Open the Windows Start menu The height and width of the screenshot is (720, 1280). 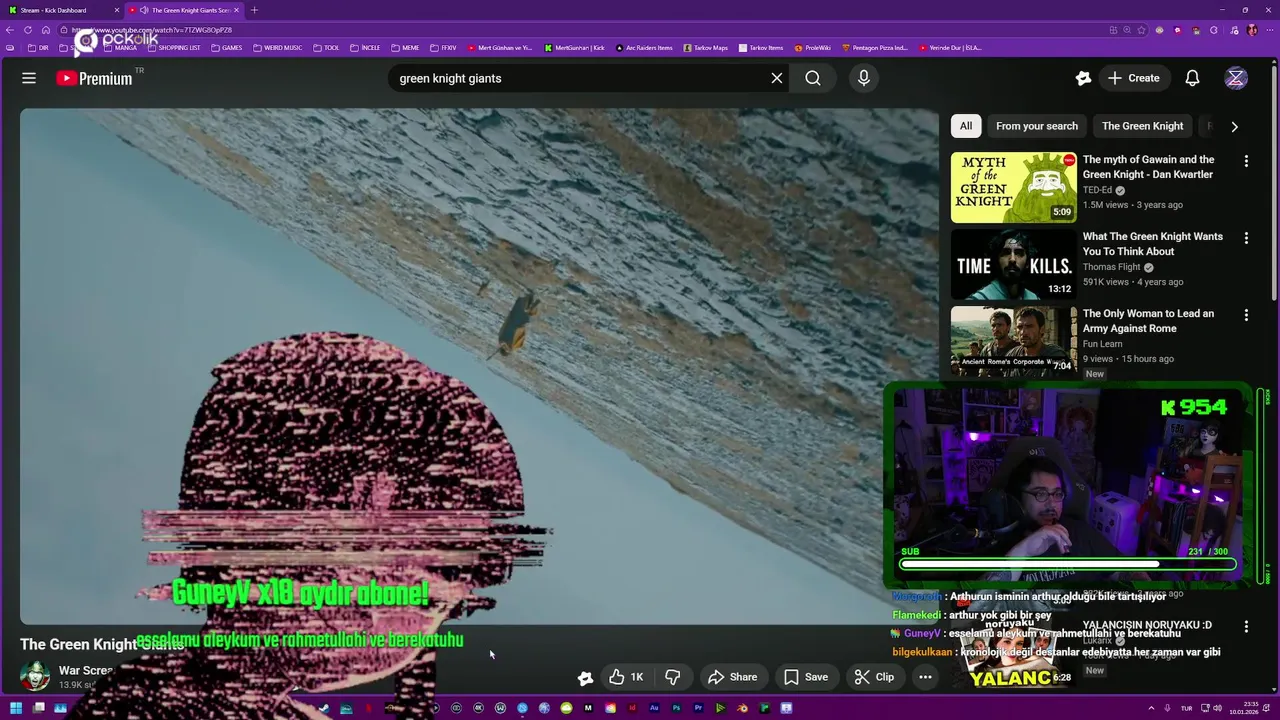click(x=16, y=708)
